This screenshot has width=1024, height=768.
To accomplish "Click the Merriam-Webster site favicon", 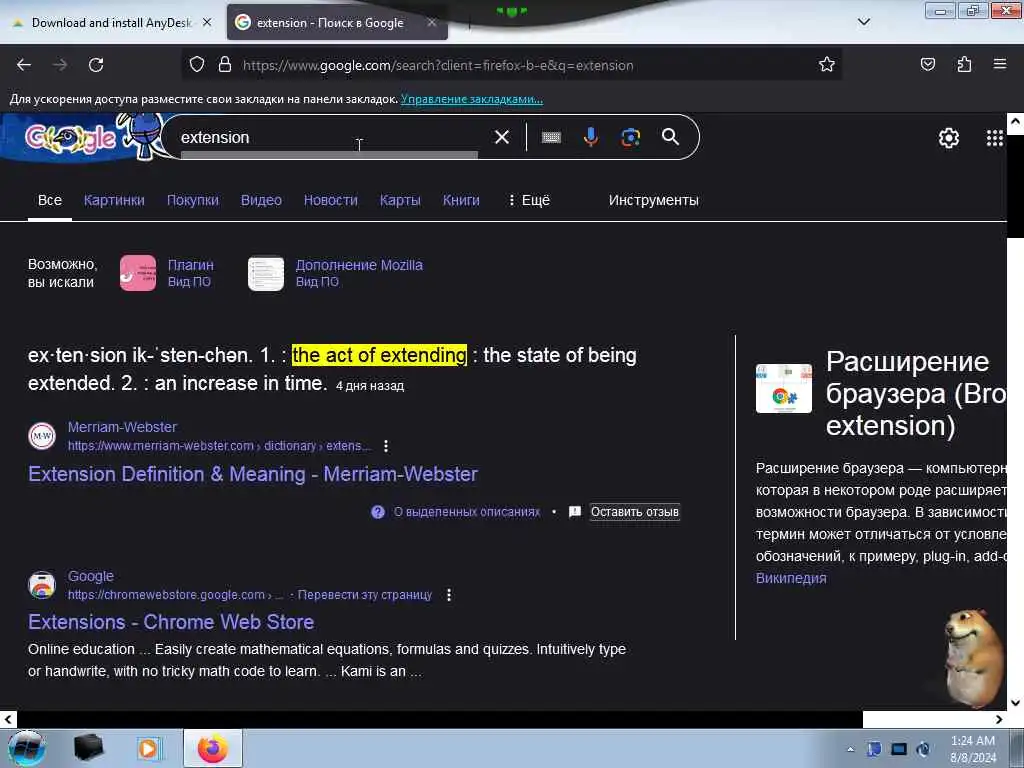I will 42,436.
